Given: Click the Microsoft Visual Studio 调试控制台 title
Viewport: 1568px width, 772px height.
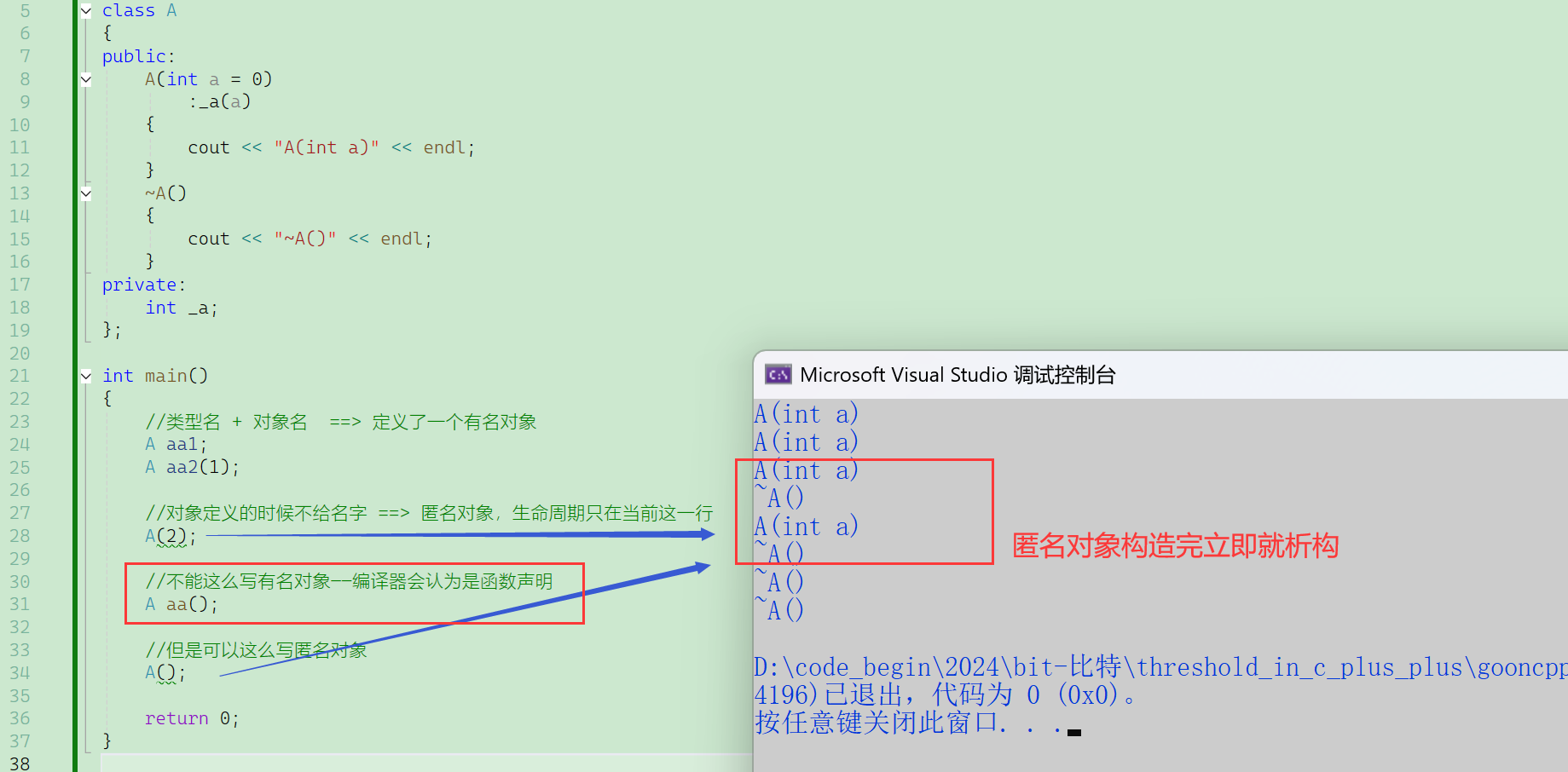Looking at the screenshot, I should pos(958,375).
